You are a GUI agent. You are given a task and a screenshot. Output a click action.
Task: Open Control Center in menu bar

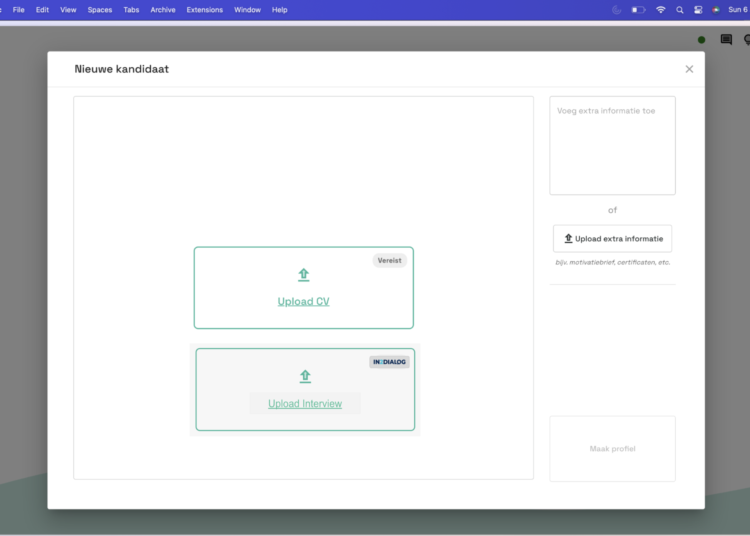click(698, 10)
